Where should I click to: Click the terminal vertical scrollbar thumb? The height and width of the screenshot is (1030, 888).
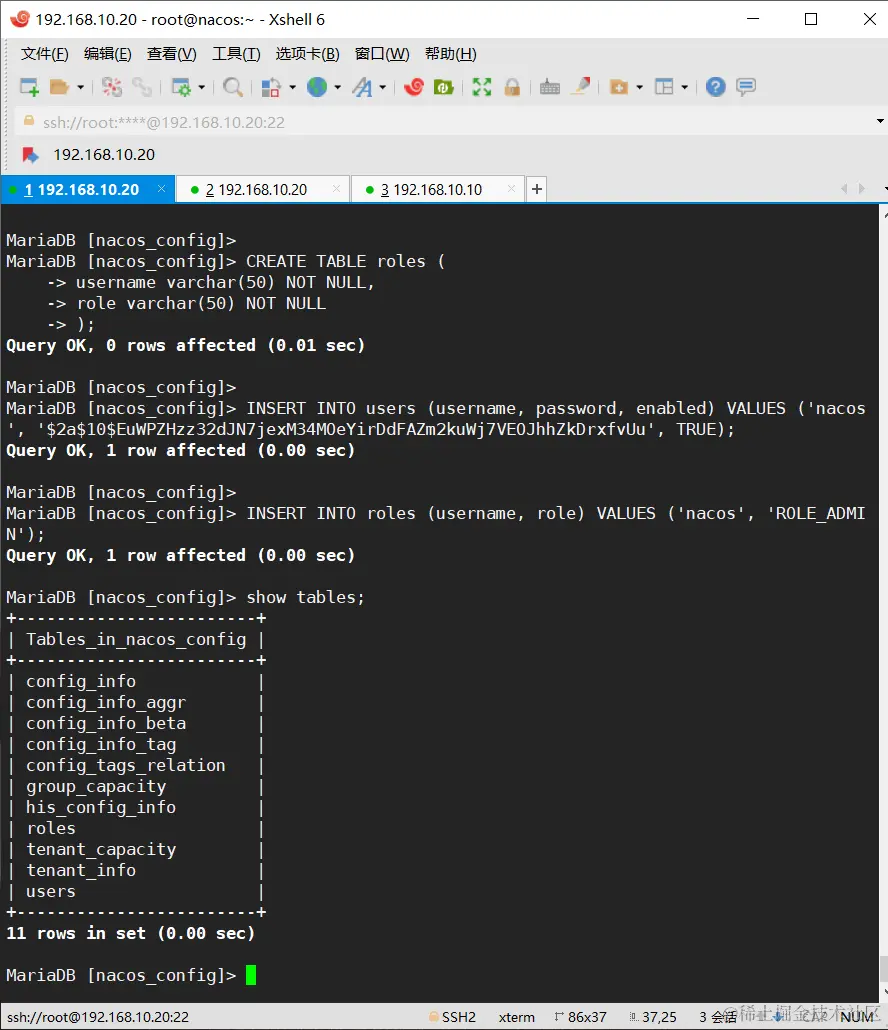883,968
